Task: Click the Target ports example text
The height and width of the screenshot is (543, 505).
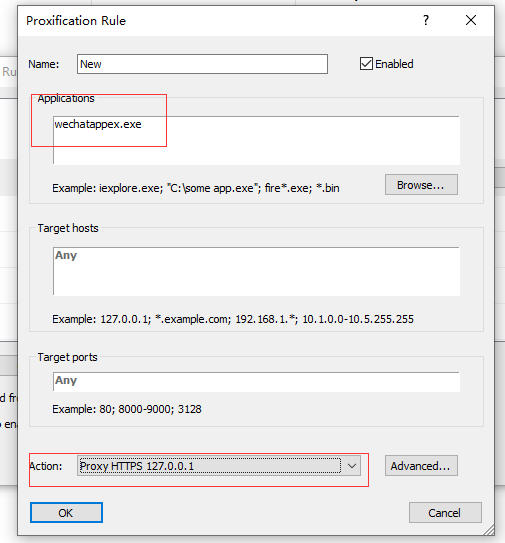Action: (127, 409)
